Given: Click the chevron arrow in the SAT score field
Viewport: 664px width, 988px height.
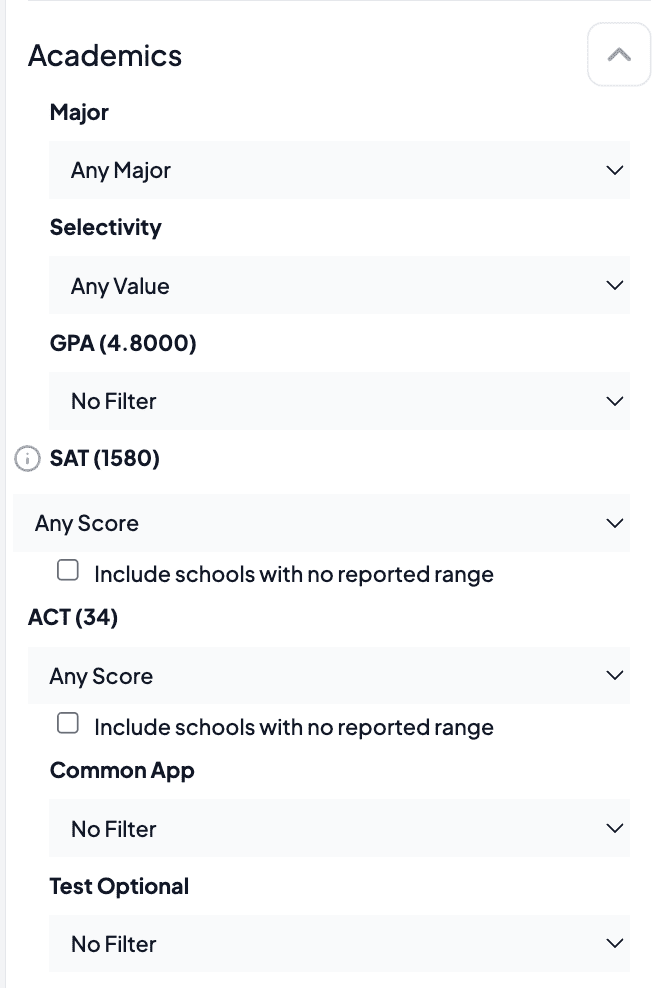Looking at the screenshot, I should coord(614,523).
